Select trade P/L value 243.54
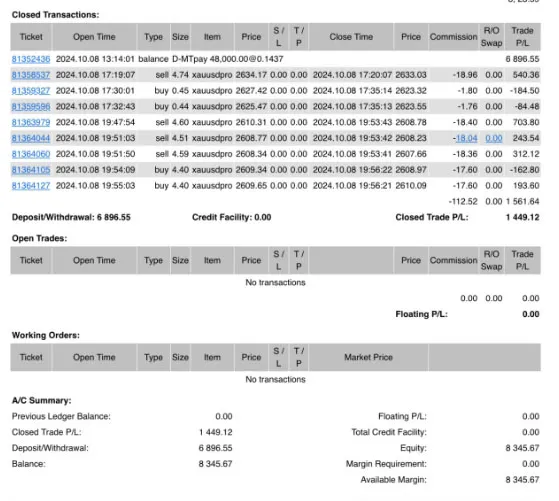This screenshot has width=559, height=501. (x=526, y=138)
